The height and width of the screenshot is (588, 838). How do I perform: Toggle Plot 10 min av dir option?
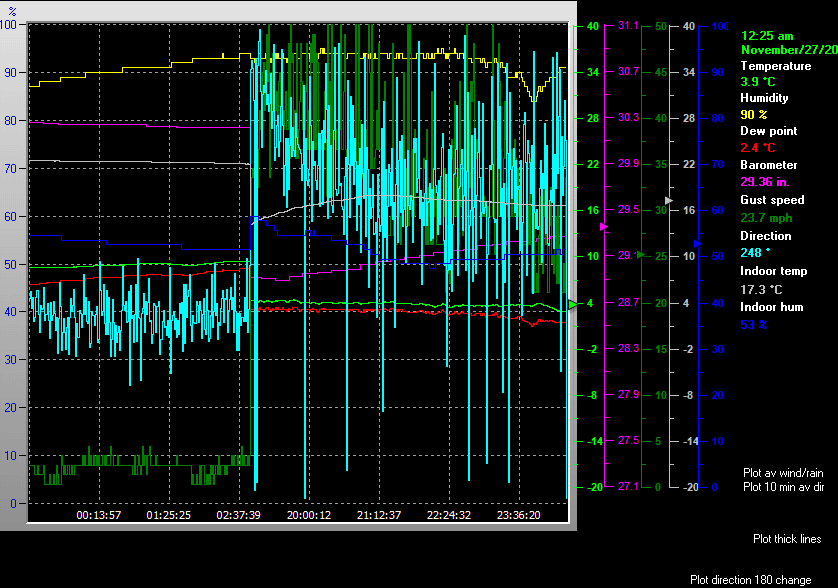pos(784,487)
